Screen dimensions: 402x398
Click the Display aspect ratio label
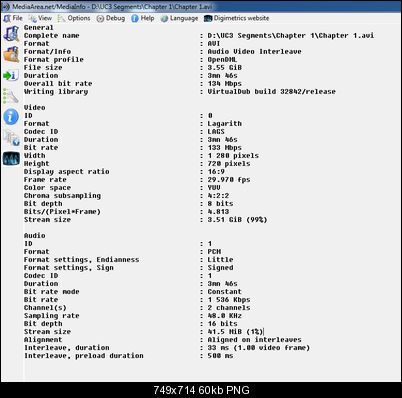[x=67, y=171]
